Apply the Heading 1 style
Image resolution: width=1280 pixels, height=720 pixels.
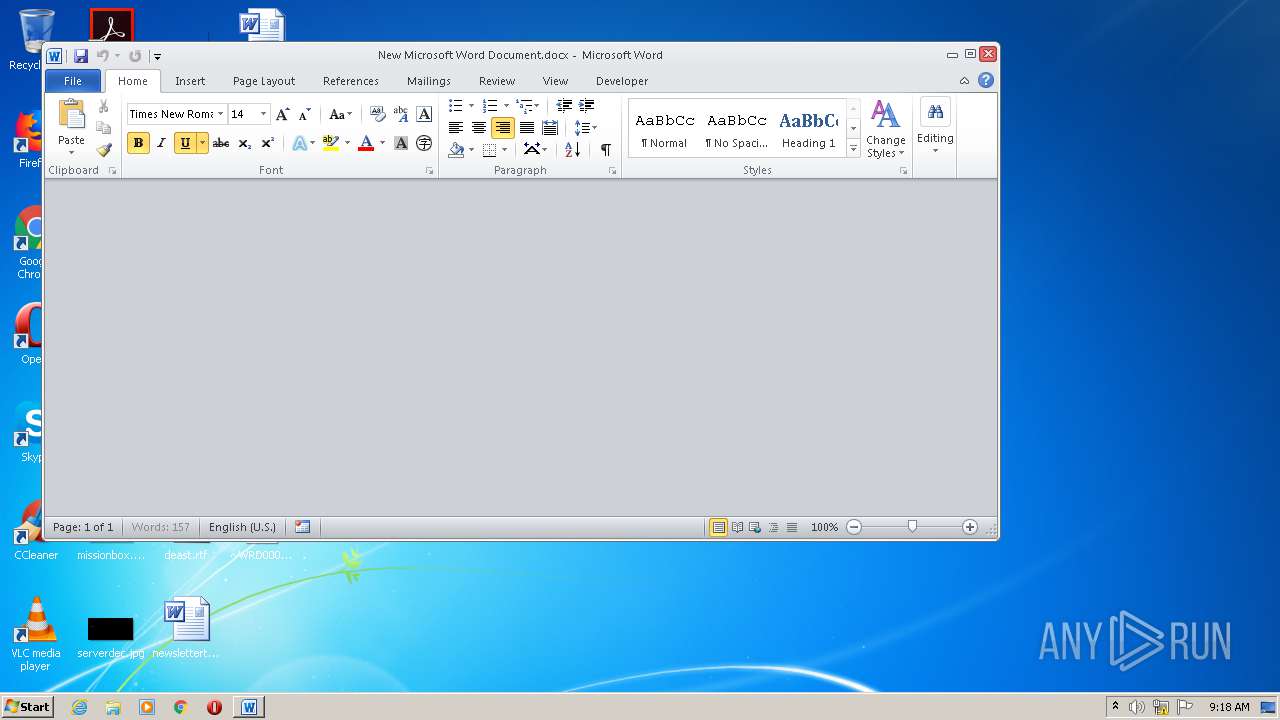[x=808, y=129]
